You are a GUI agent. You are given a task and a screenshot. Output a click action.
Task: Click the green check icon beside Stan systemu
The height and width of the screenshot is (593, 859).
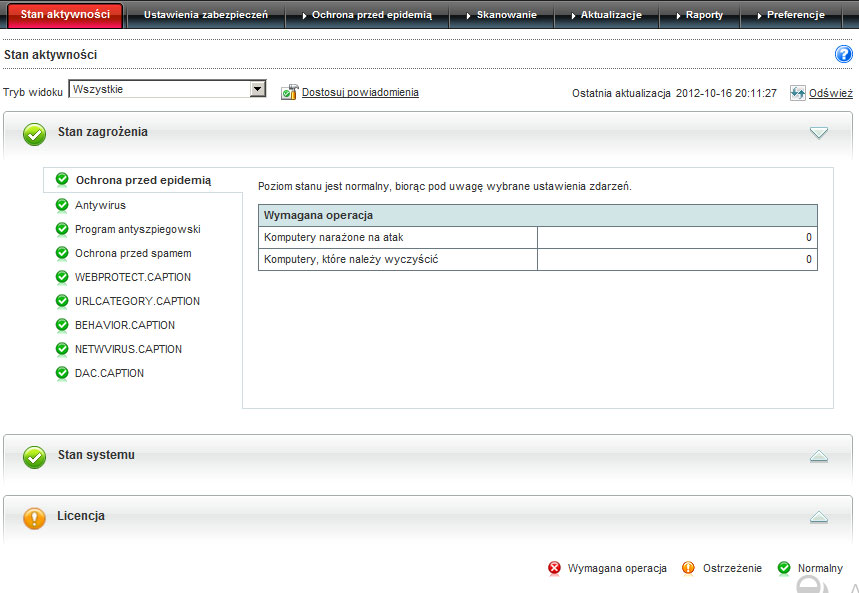35,456
